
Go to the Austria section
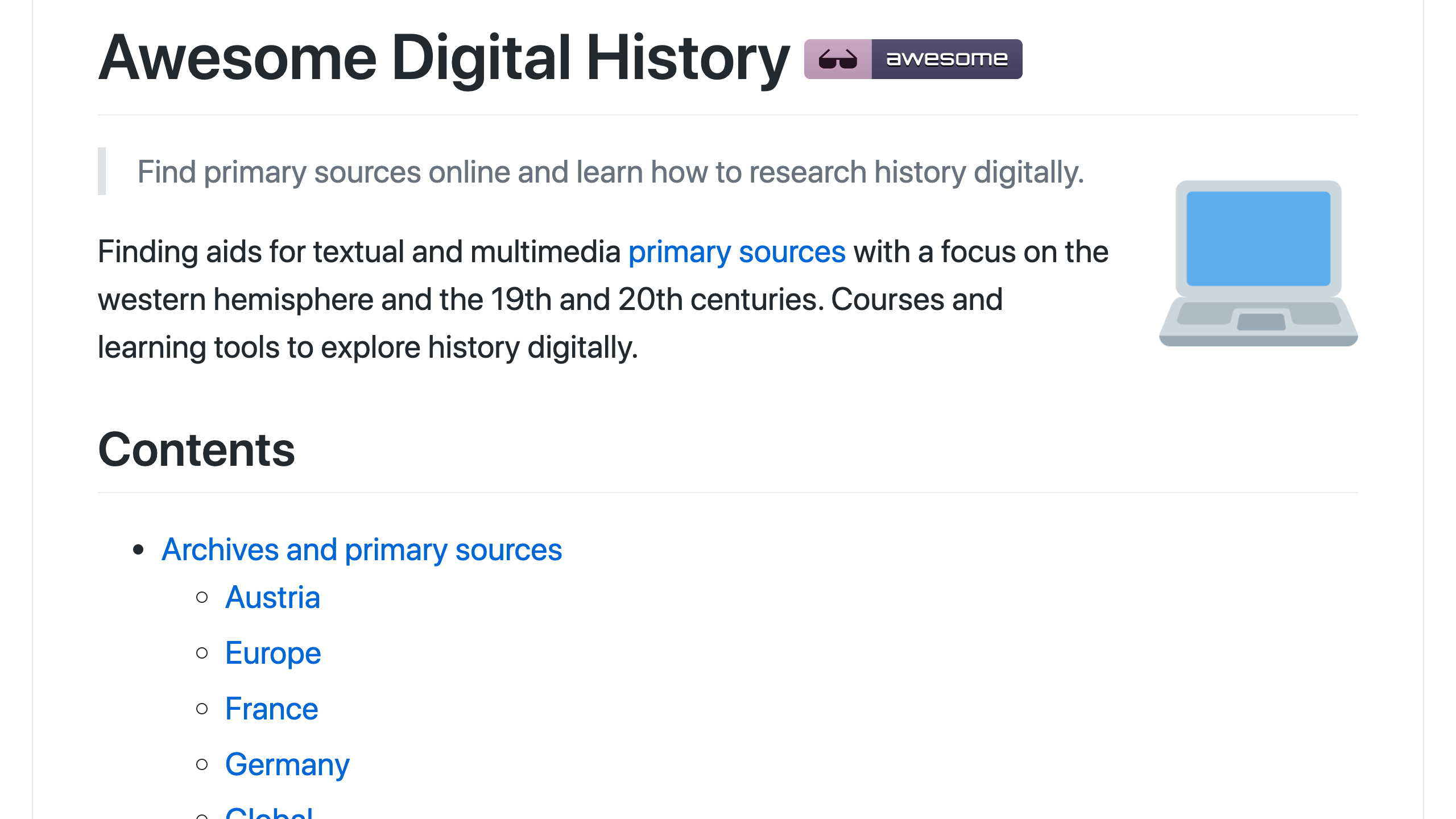click(x=272, y=598)
